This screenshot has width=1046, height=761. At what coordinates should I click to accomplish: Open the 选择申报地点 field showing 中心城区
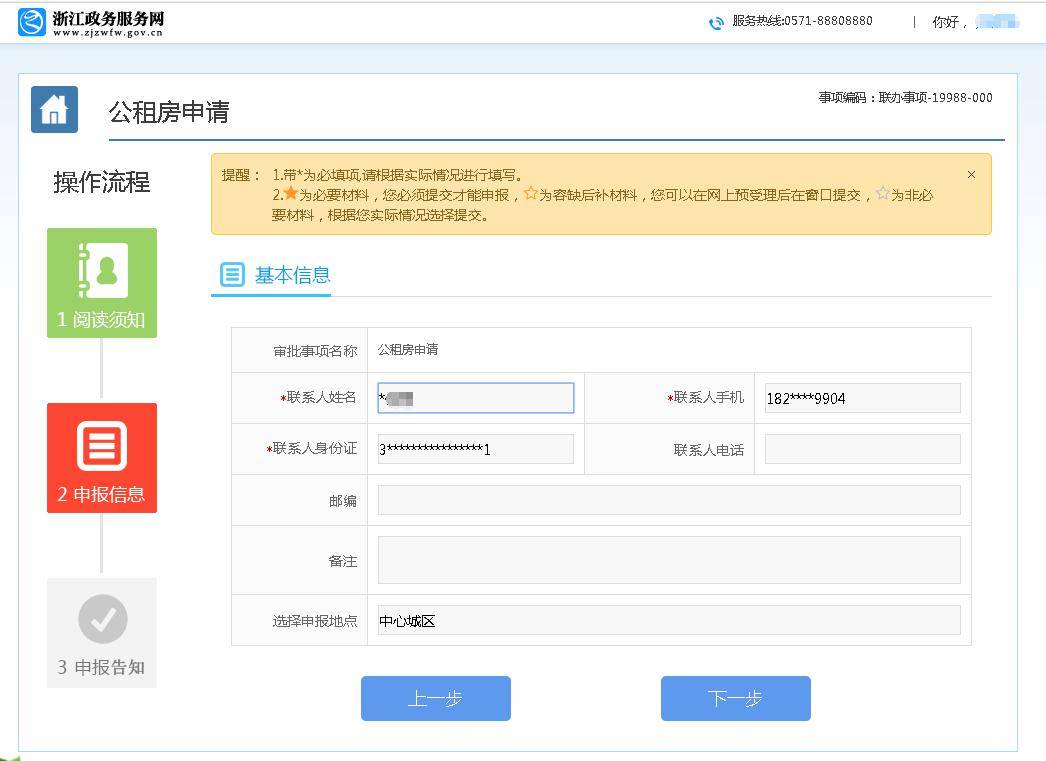(x=669, y=620)
